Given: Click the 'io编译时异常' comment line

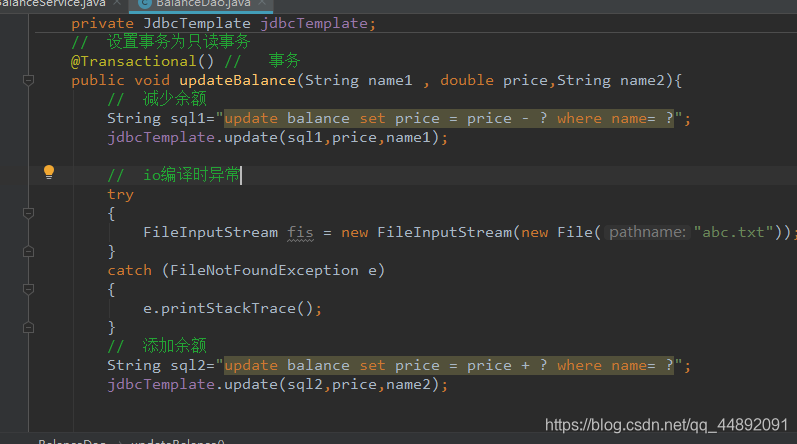Looking at the screenshot, I should point(174,175).
